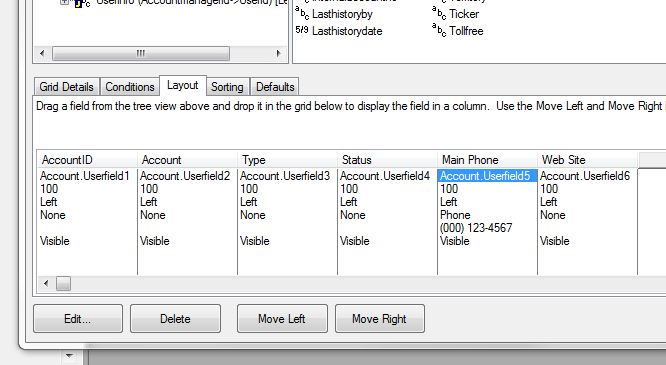Screen dimensions: 666x365
Task: Click the Edit... button
Action: tap(78, 318)
